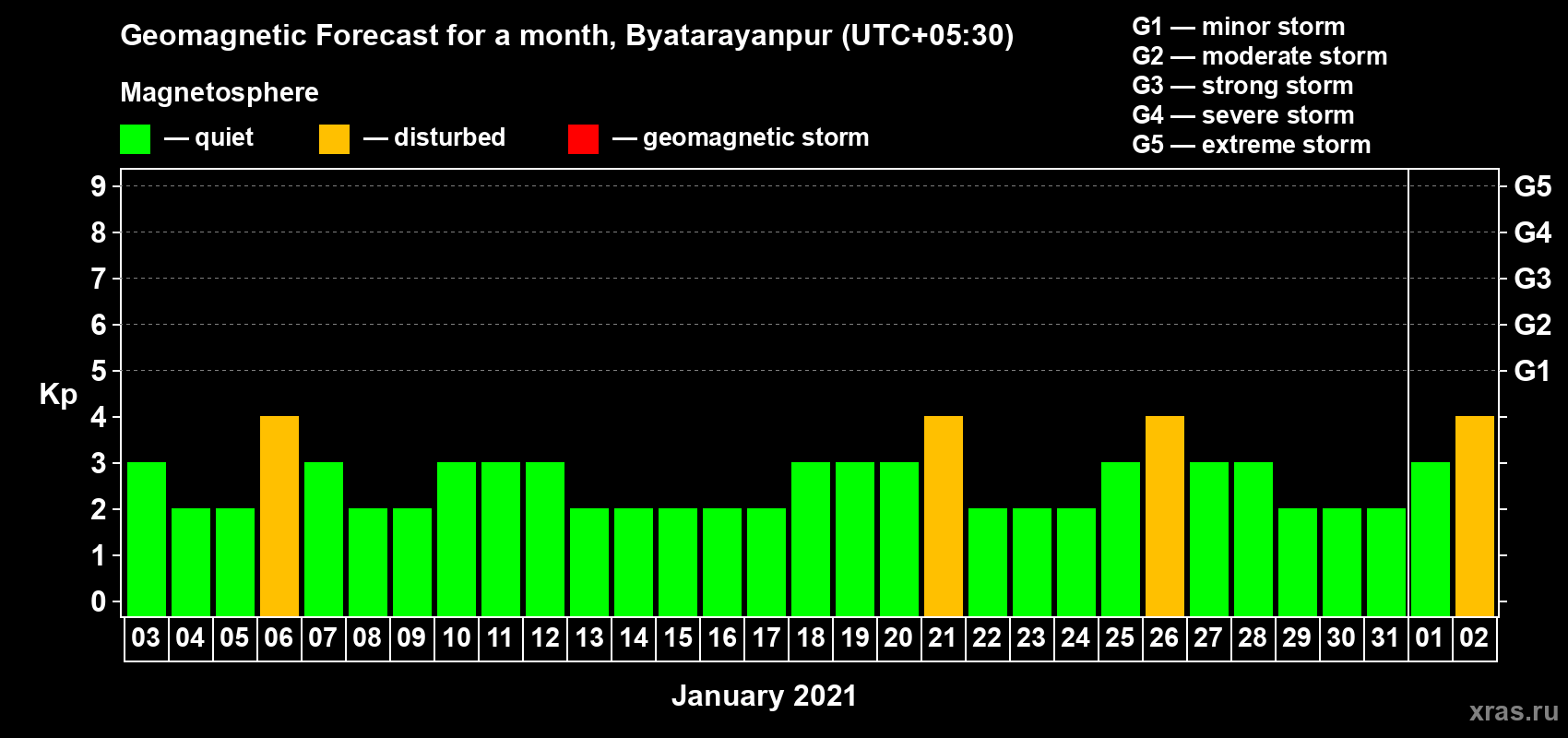1568x738 pixels.
Task: Click the 'G1 — minor storm' legend line
Action: tap(1239, 27)
